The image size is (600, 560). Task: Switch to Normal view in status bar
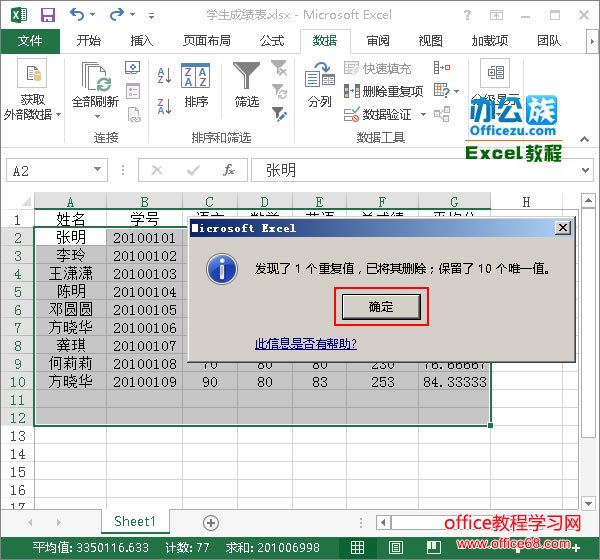click(x=357, y=547)
